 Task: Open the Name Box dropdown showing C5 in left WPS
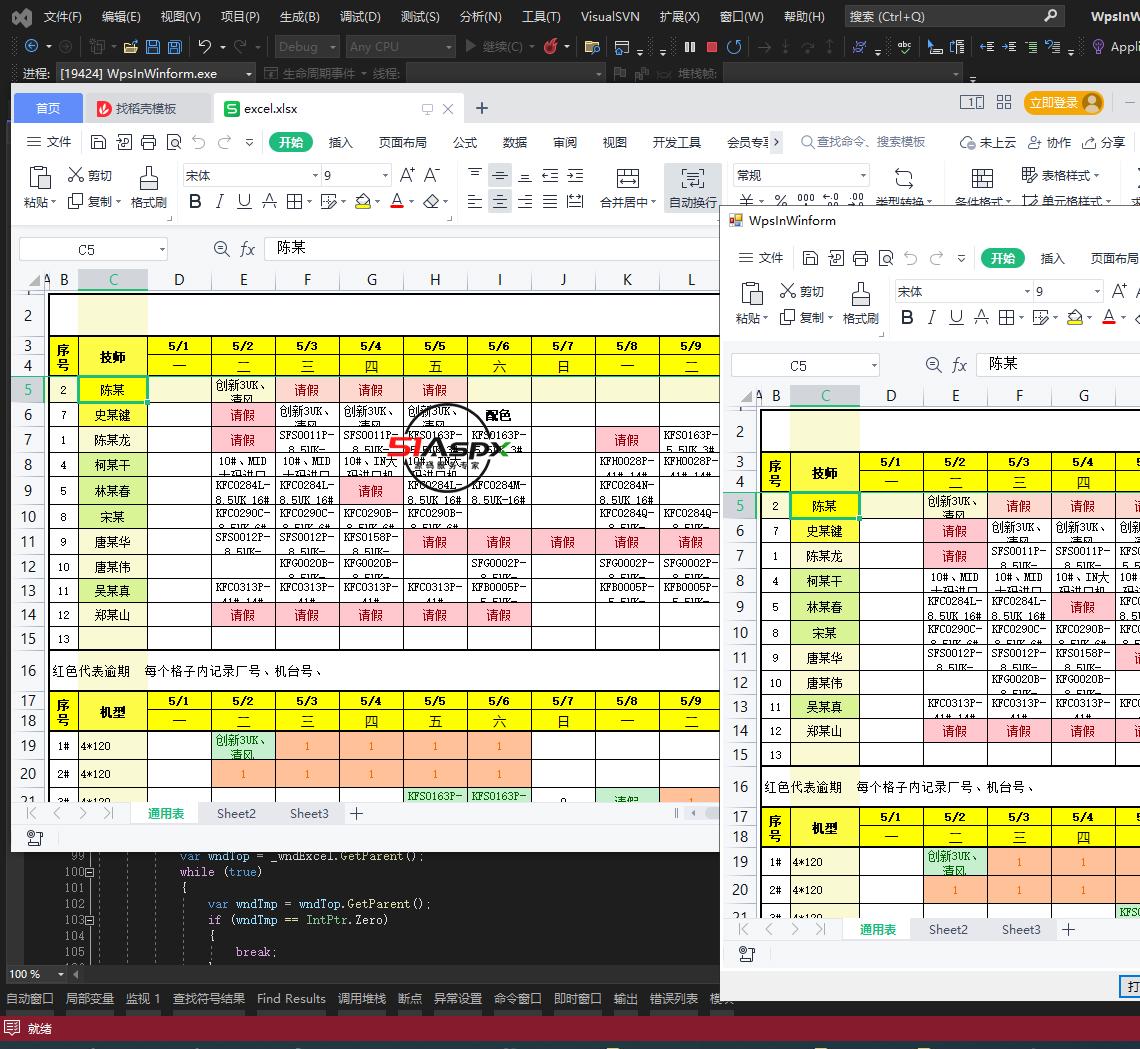pos(161,250)
